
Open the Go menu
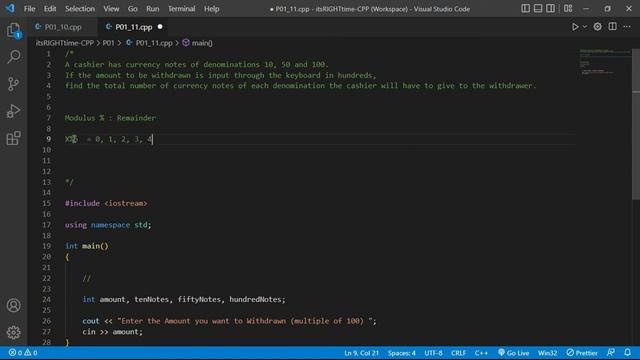click(x=133, y=9)
